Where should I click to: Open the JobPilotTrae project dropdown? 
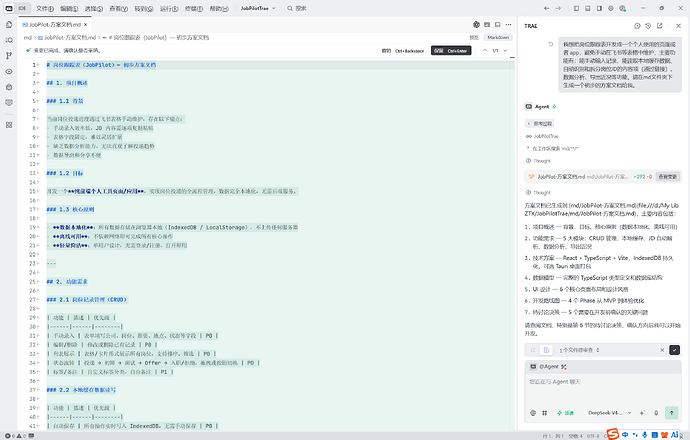click(258, 8)
